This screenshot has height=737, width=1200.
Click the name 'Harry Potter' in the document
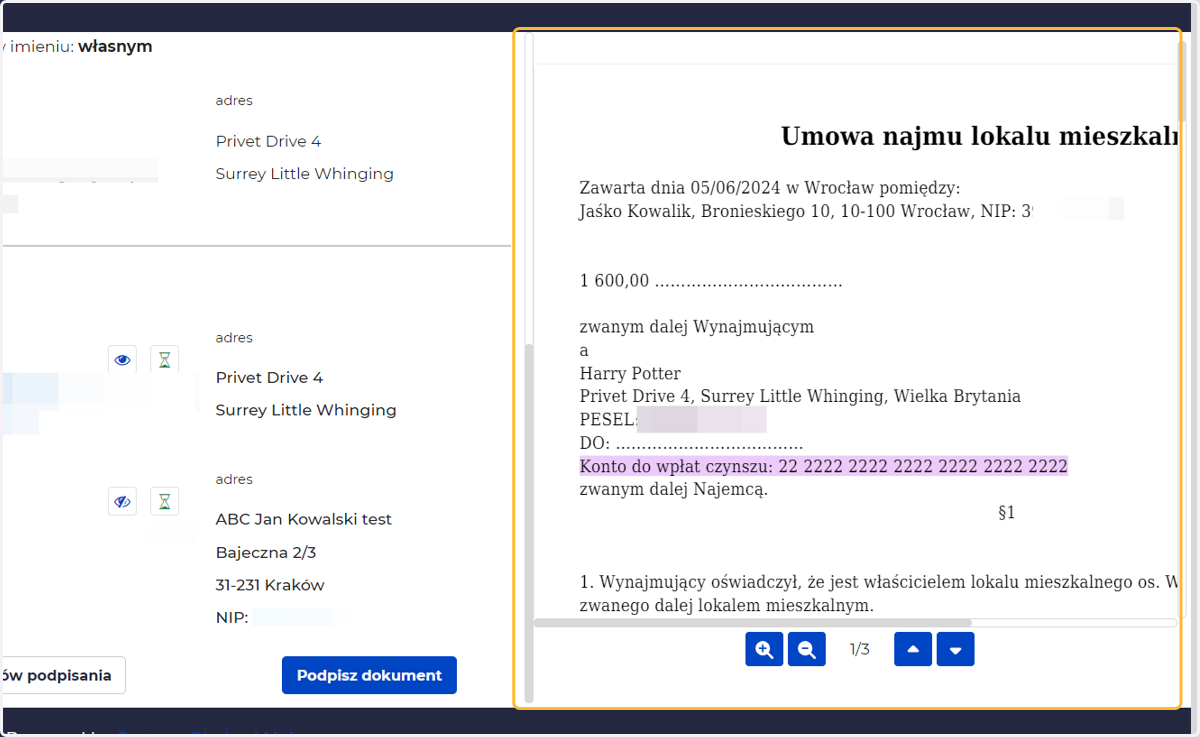coord(630,373)
